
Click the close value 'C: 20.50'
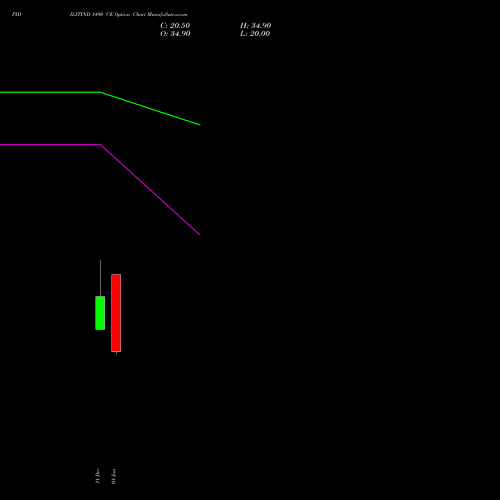tap(175, 26)
